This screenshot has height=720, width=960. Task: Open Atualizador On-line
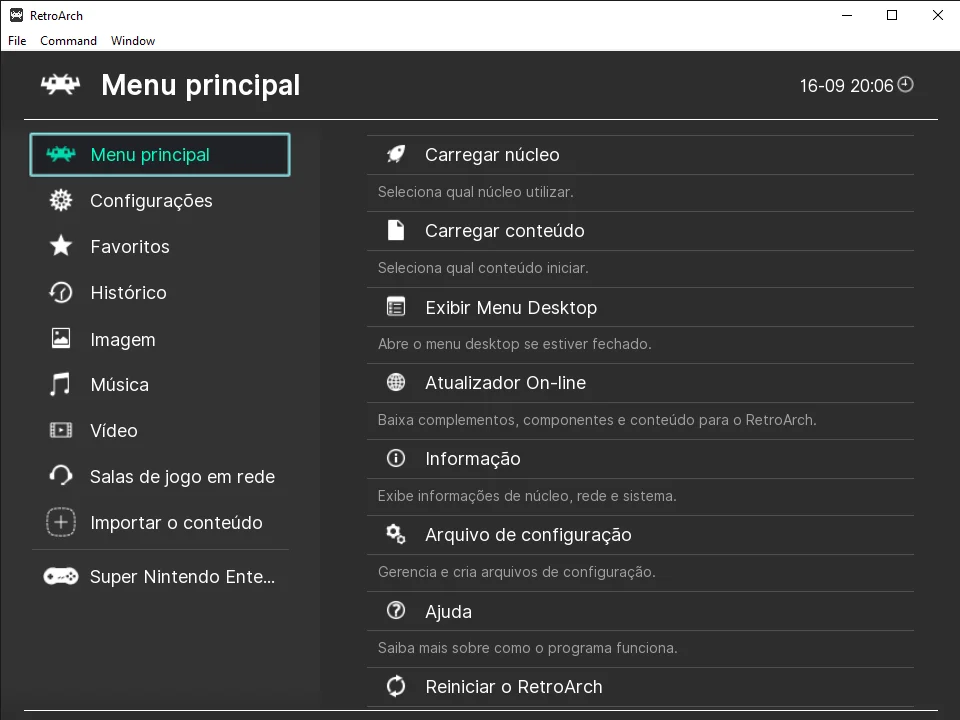point(640,383)
